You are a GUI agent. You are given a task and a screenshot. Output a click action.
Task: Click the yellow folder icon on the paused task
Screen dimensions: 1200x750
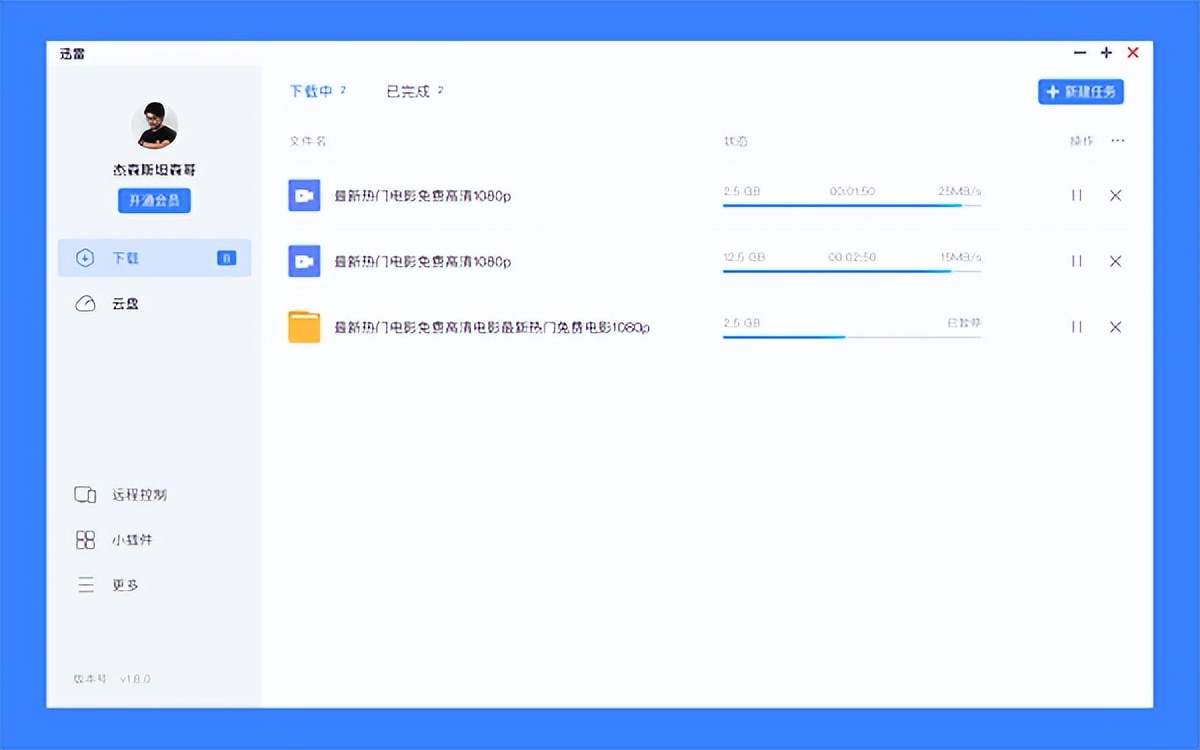point(304,326)
